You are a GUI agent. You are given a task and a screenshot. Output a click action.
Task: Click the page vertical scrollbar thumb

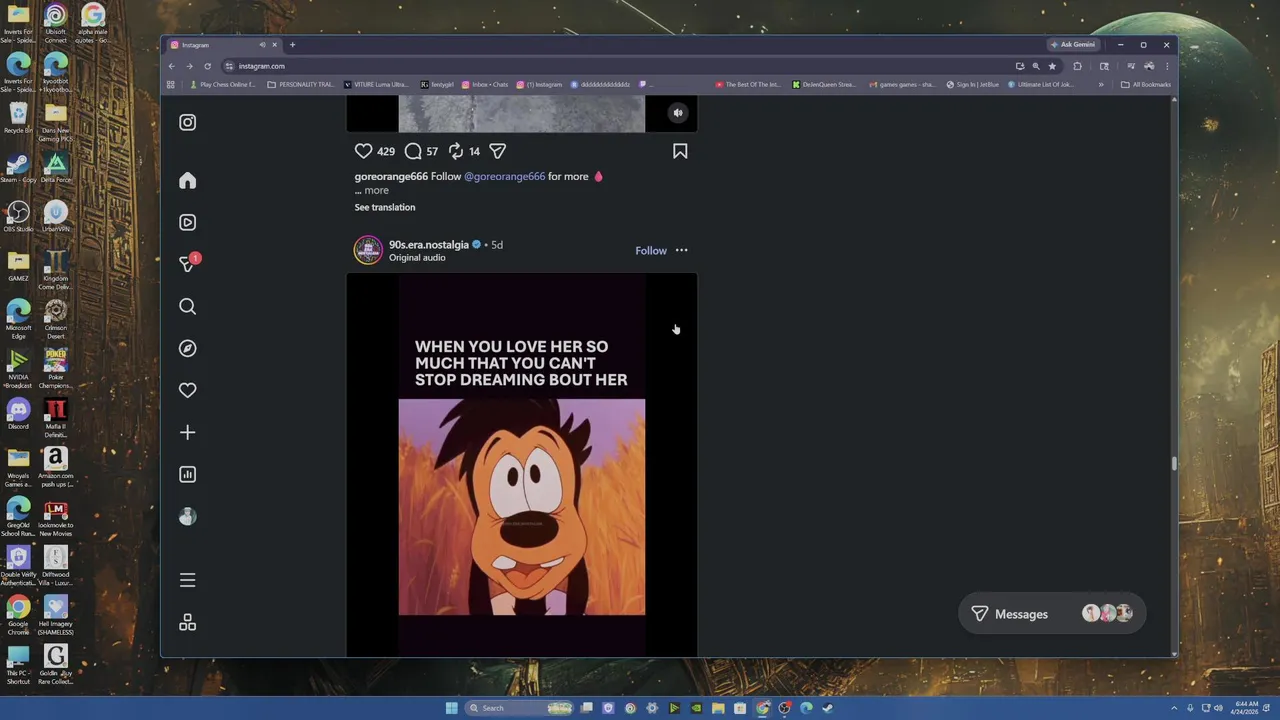1174,463
